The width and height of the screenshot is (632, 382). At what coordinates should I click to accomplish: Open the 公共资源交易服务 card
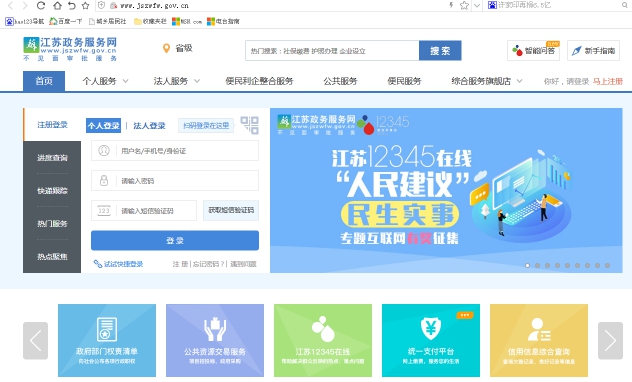pos(215,340)
